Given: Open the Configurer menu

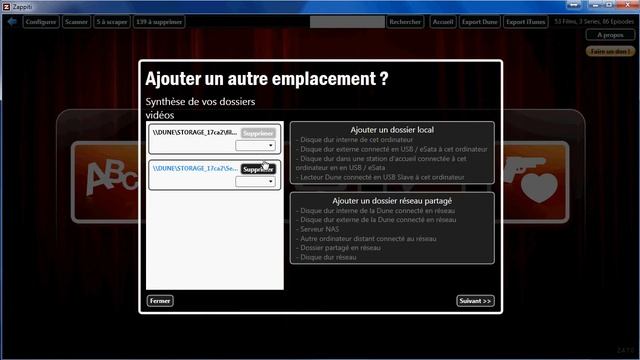Looking at the screenshot, I should [x=41, y=22].
